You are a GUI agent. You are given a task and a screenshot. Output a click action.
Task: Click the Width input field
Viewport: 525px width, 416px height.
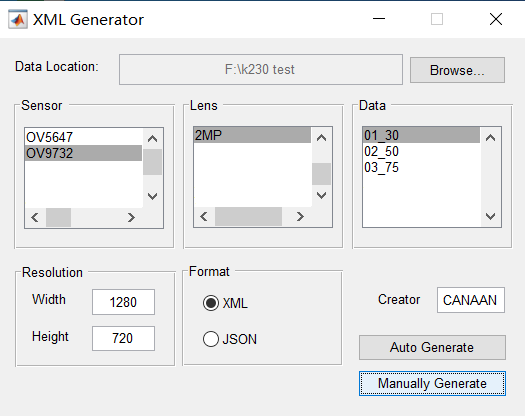(x=124, y=302)
